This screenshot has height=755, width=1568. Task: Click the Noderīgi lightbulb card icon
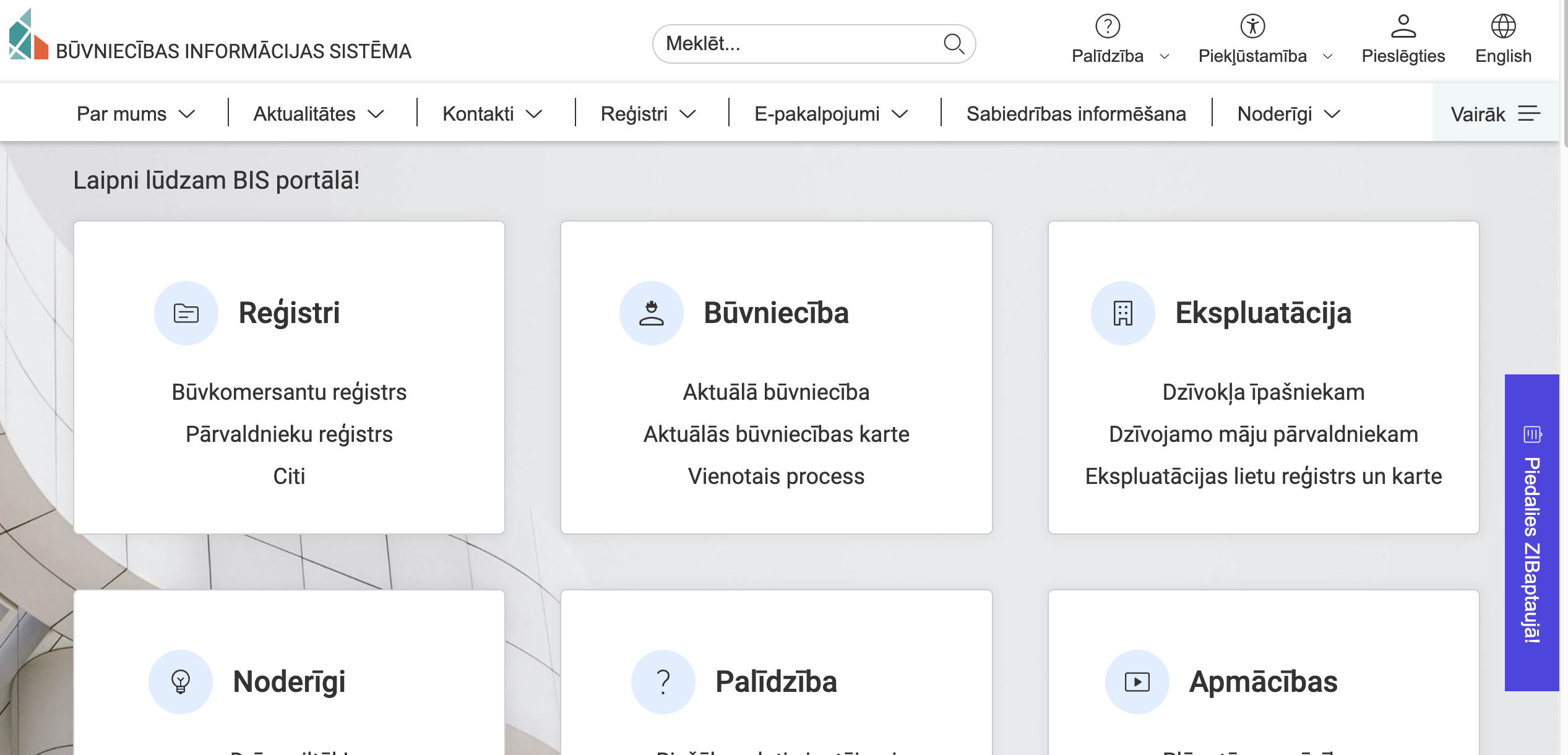tap(181, 682)
